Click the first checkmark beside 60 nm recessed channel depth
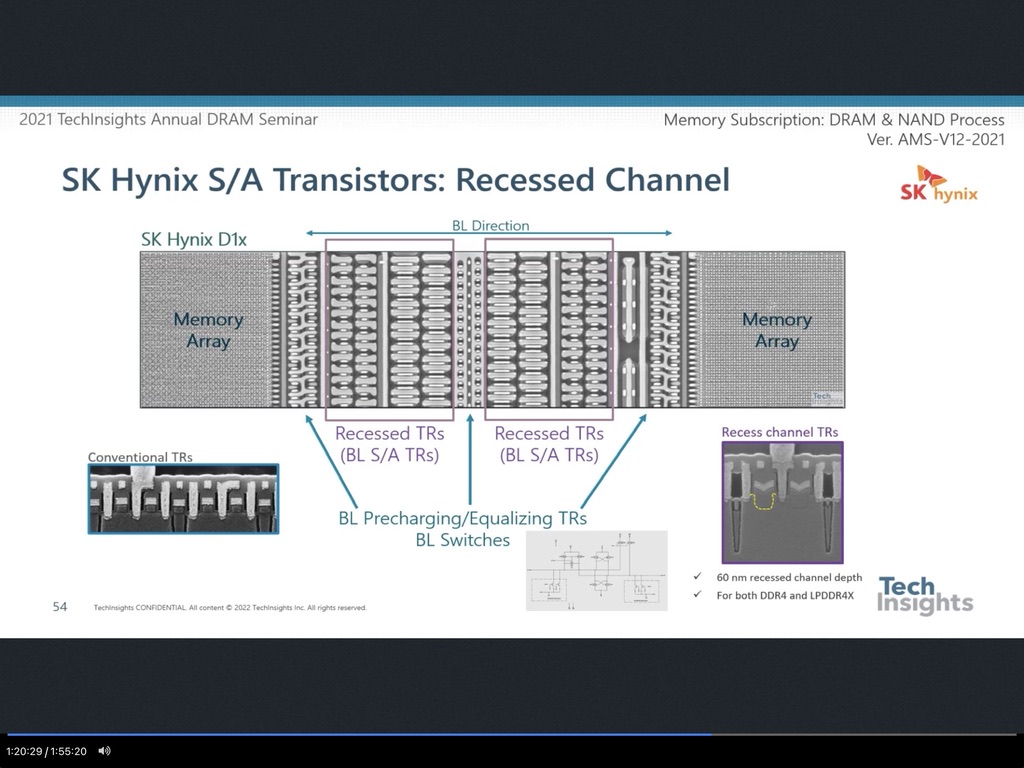This screenshot has width=1024, height=768. click(697, 577)
